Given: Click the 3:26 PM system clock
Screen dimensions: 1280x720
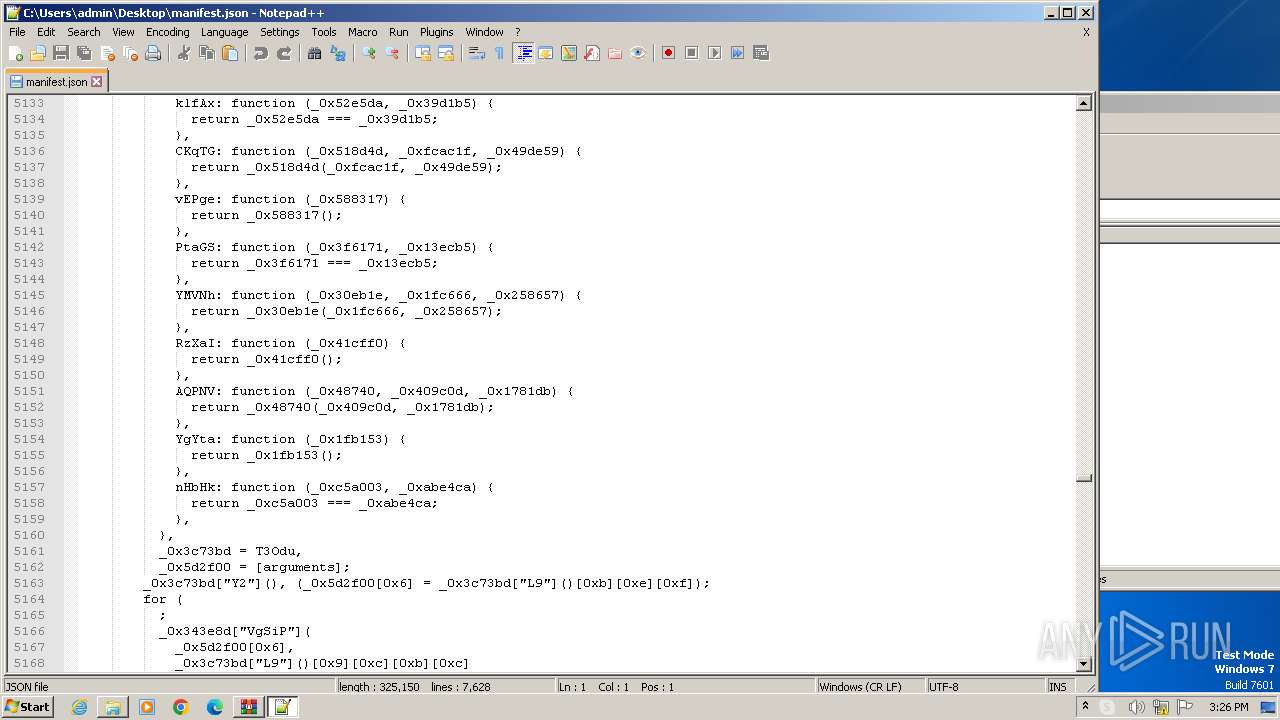Looking at the screenshot, I should (x=1228, y=707).
